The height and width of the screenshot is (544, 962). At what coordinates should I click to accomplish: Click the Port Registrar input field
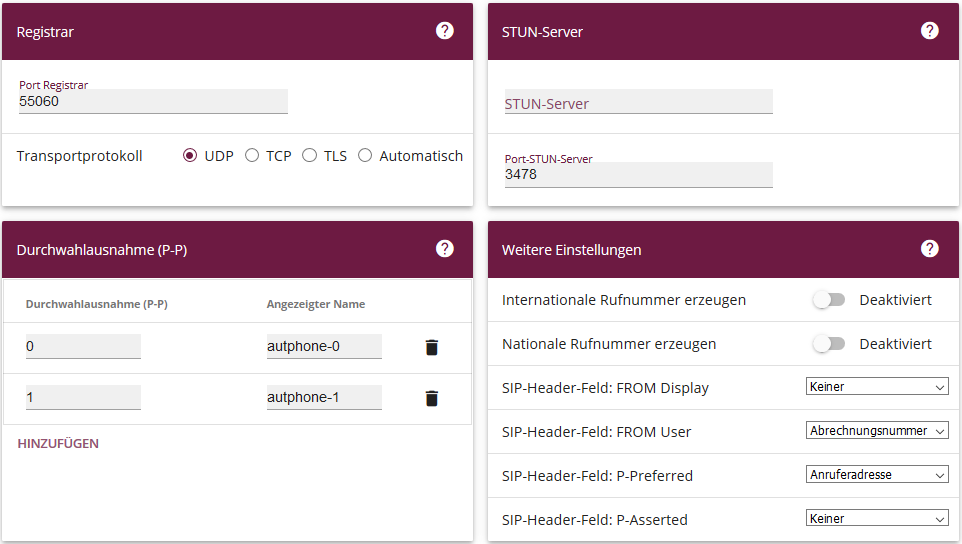(x=153, y=102)
